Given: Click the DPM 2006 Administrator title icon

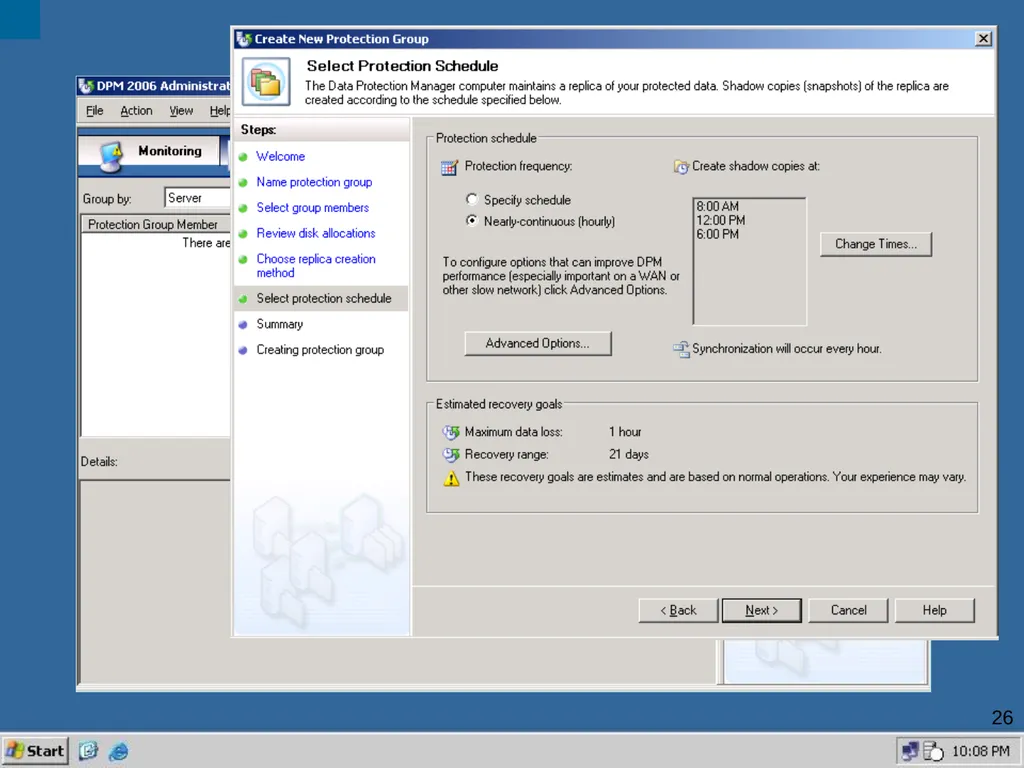Looking at the screenshot, I should 86,86.
